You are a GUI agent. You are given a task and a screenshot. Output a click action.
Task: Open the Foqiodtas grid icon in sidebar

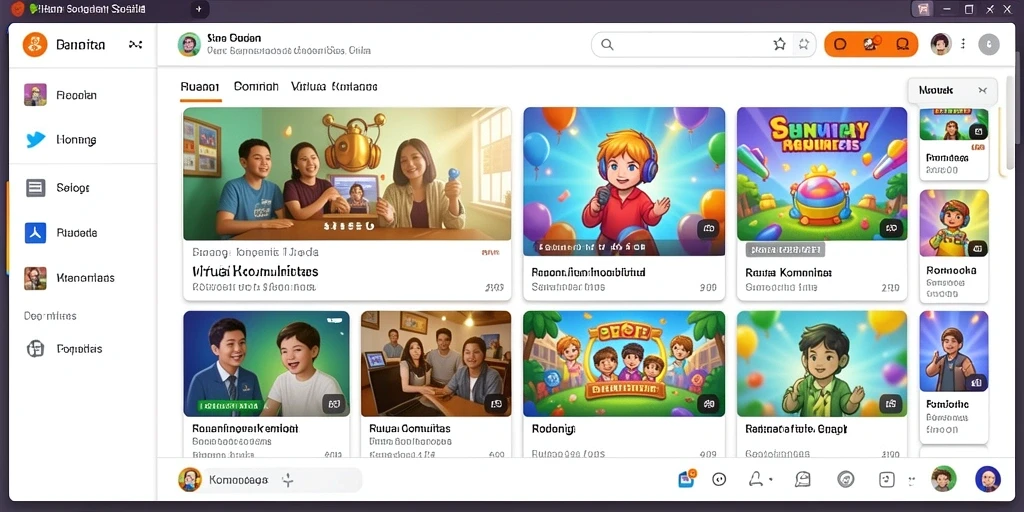pyautogui.click(x=35, y=349)
